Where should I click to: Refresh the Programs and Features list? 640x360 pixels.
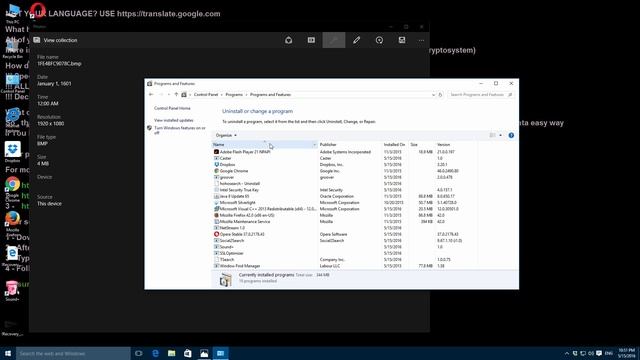coord(440,95)
